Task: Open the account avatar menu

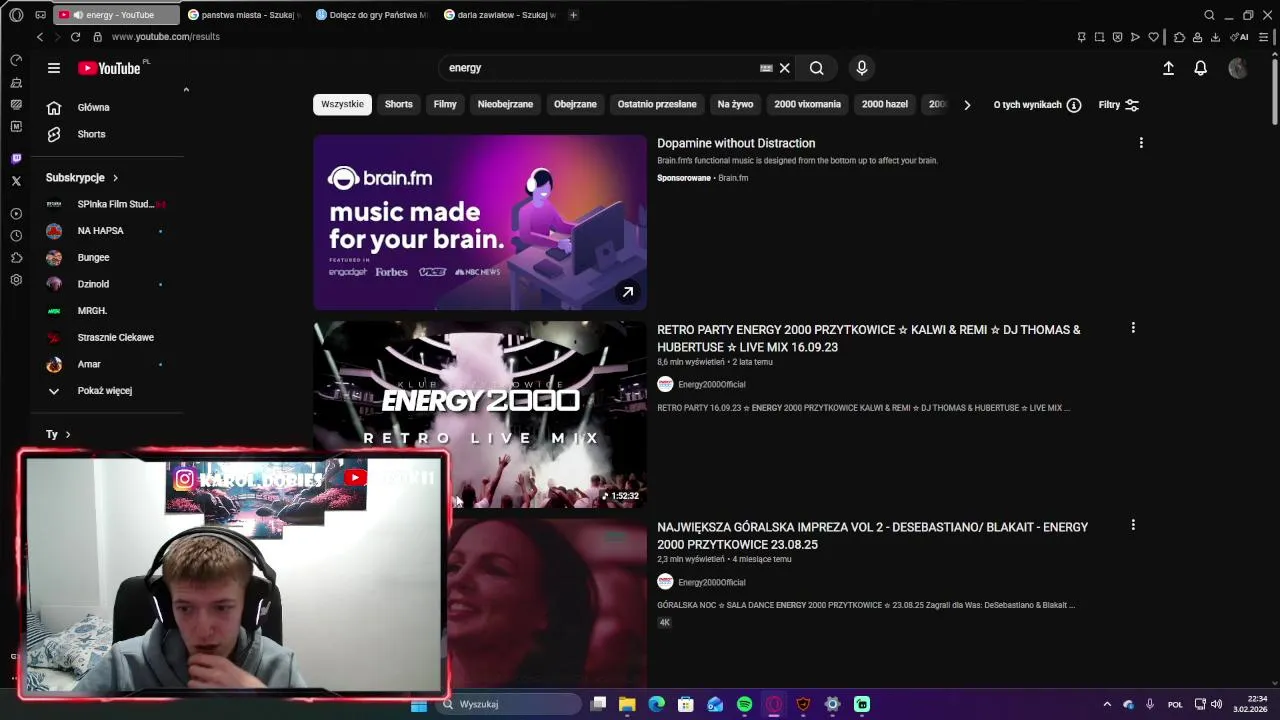Action: click(1238, 68)
